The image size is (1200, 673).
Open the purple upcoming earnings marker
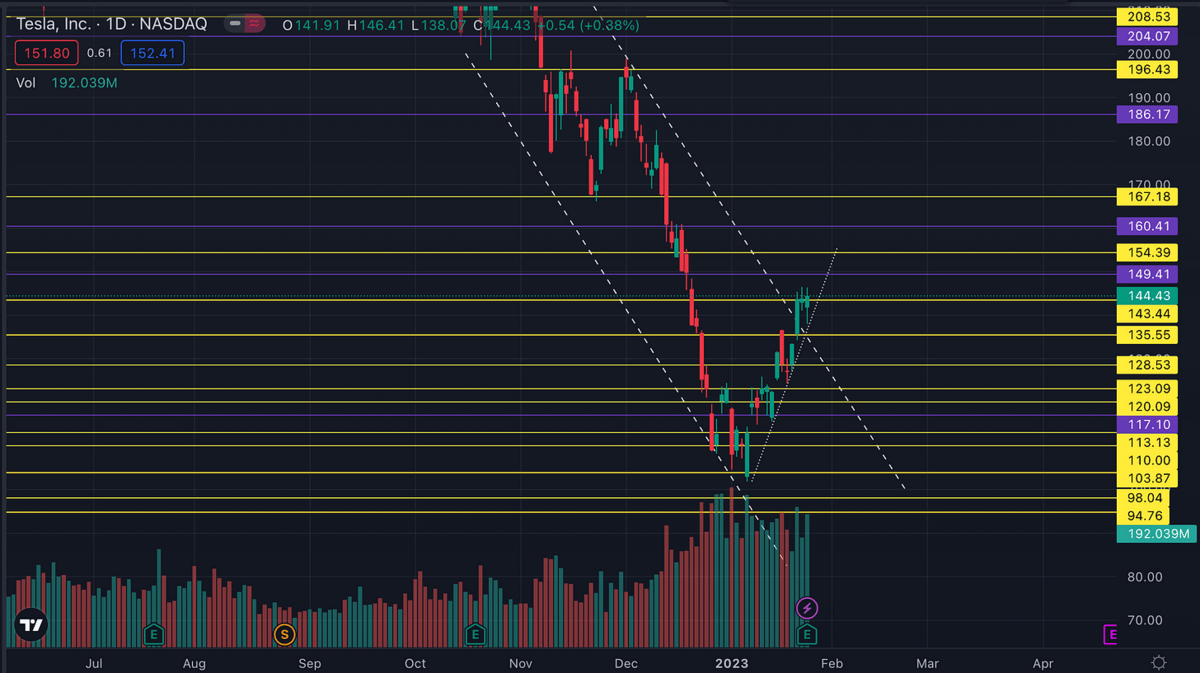tap(1110, 634)
